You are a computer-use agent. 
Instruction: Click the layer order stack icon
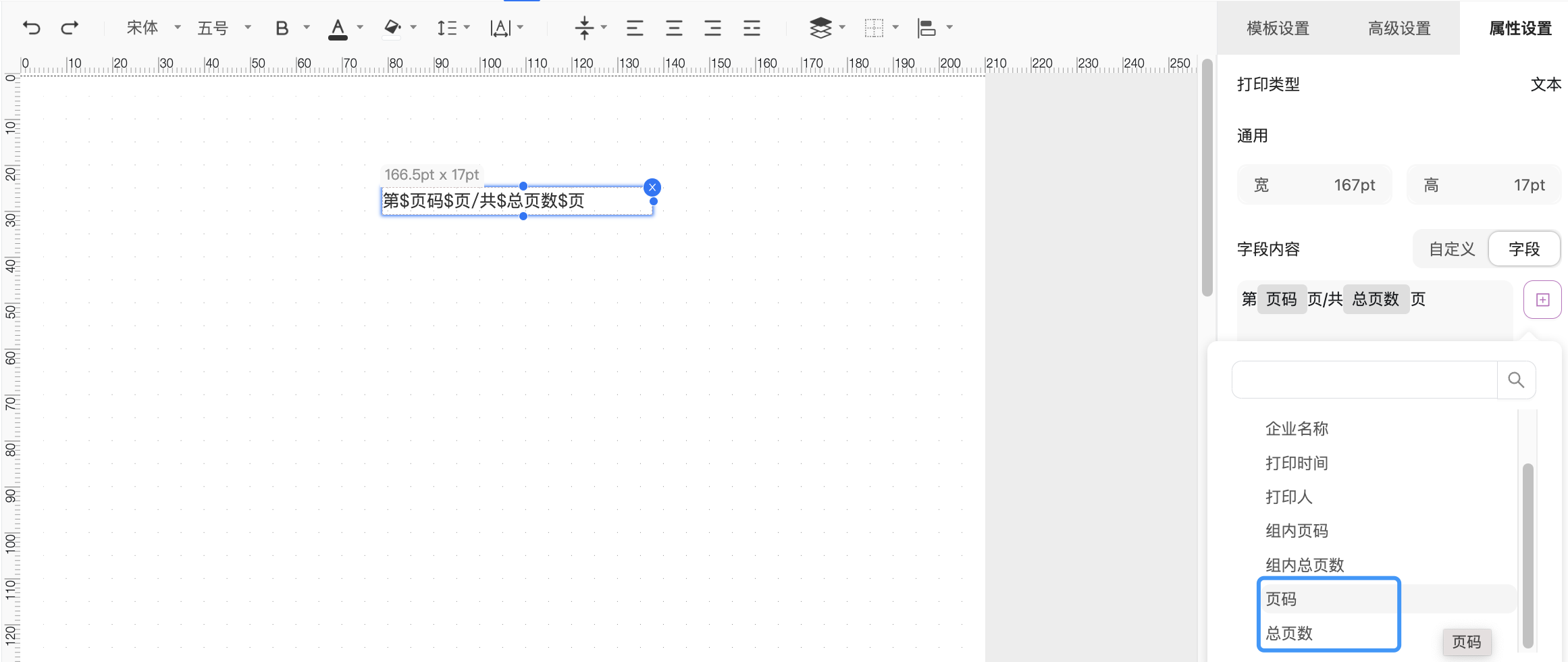point(820,28)
